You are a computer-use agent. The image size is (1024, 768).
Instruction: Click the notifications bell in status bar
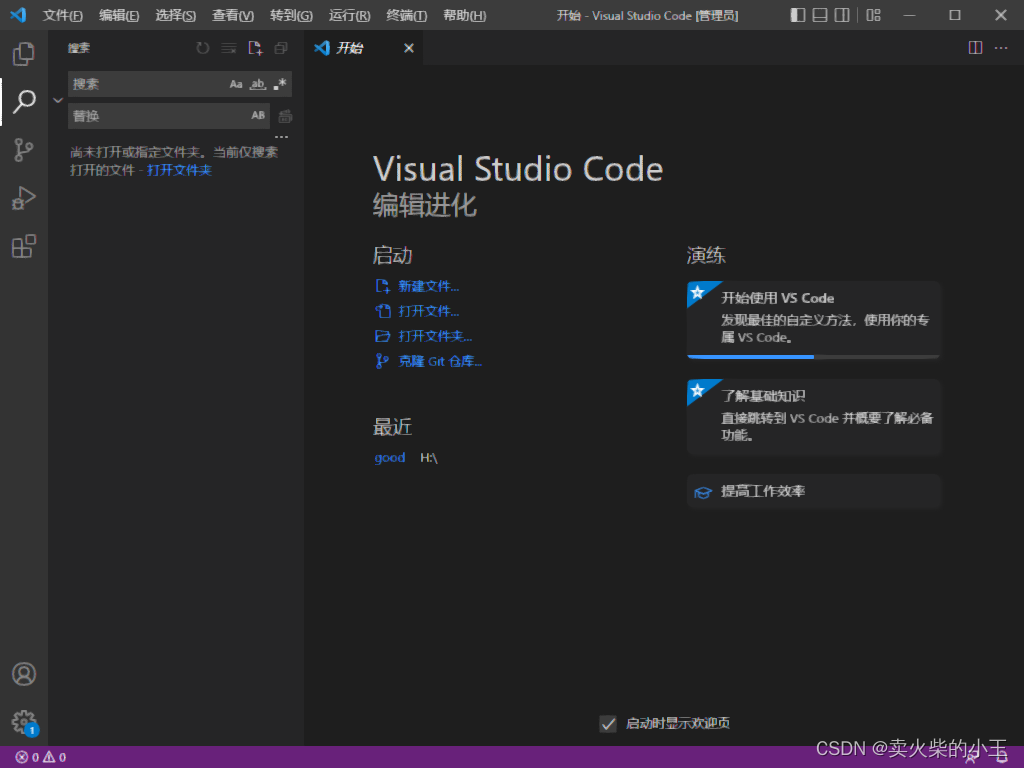[x=1002, y=758]
